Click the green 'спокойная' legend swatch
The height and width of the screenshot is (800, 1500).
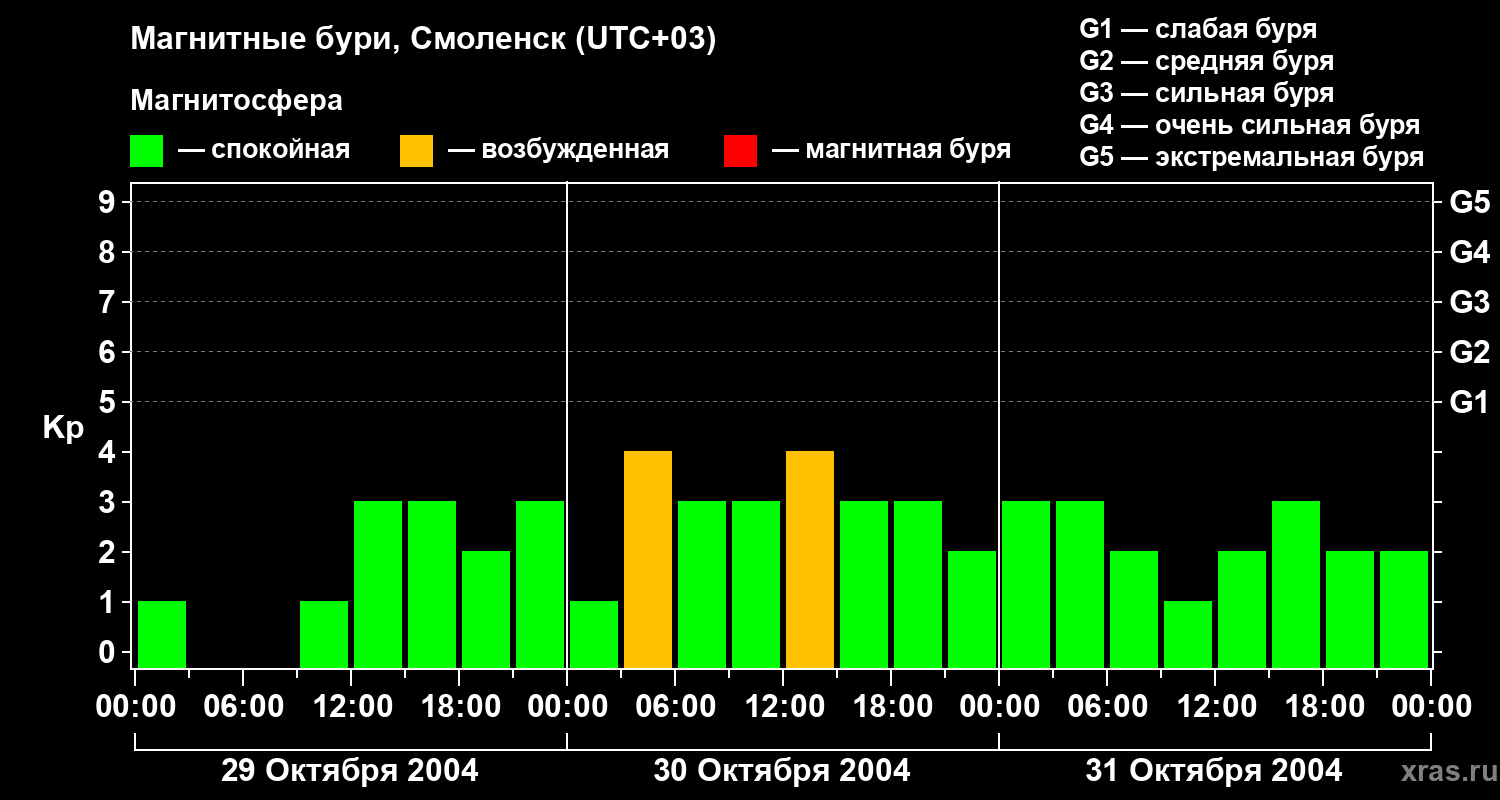pyautogui.click(x=147, y=151)
